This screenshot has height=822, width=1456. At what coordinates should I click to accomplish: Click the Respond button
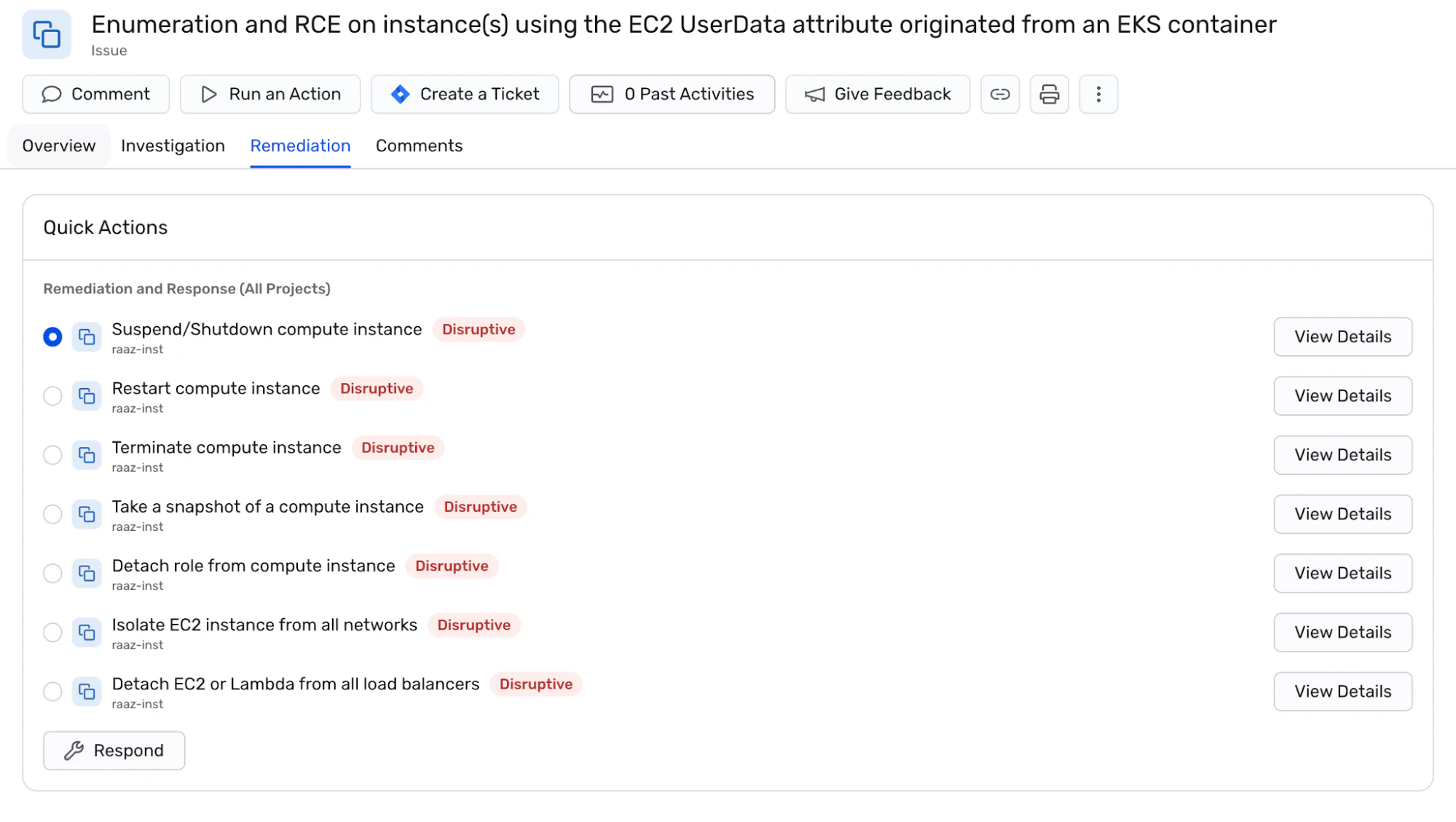tap(114, 751)
